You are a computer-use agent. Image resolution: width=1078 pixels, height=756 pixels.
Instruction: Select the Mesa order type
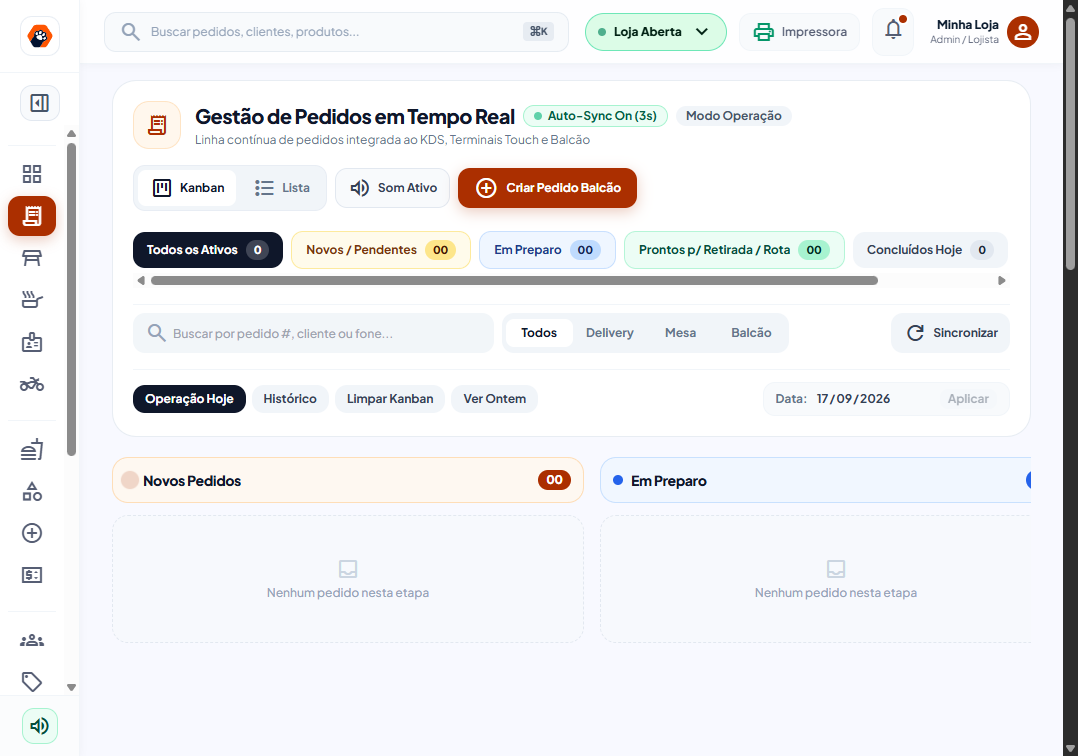pyautogui.click(x=681, y=333)
